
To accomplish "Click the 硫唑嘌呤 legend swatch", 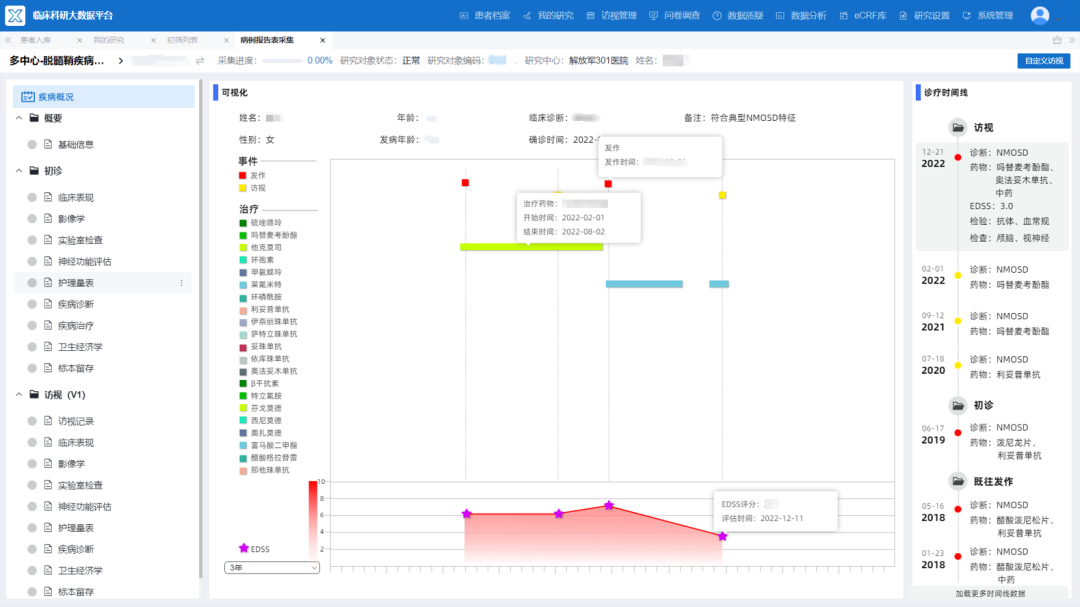I will (x=242, y=223).
